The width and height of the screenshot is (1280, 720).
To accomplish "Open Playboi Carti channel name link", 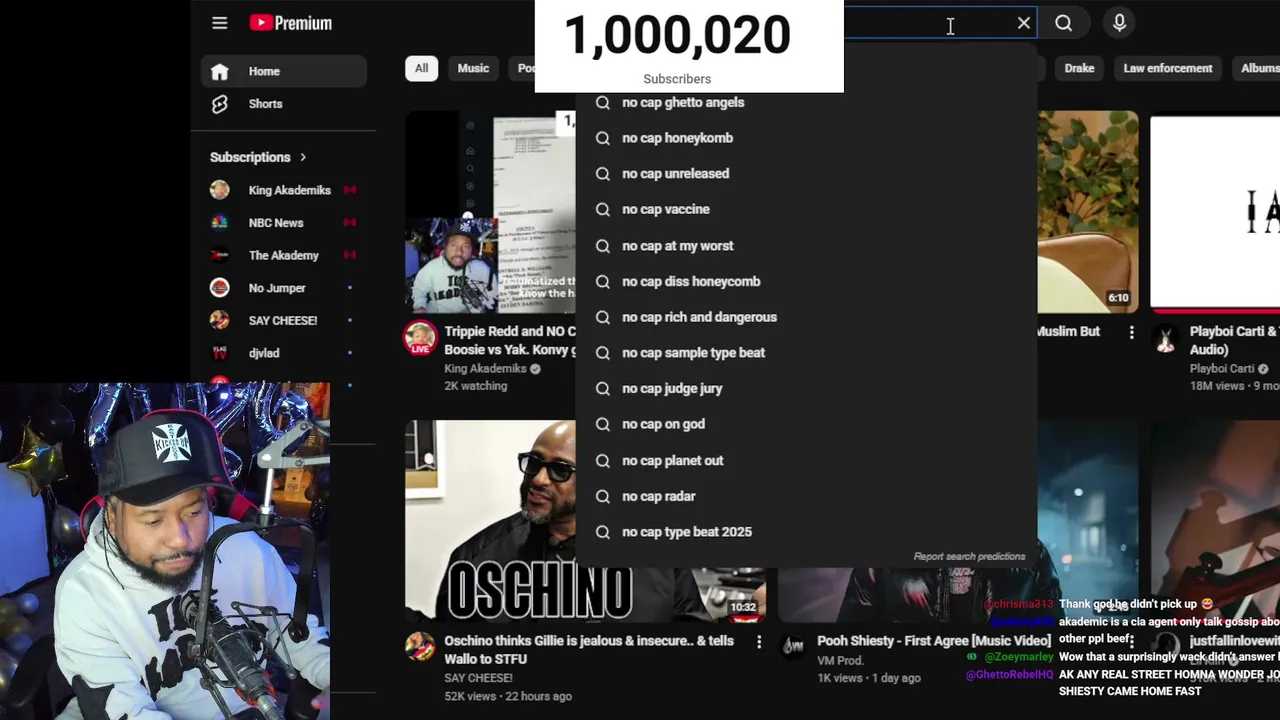I will [1221, 369].
